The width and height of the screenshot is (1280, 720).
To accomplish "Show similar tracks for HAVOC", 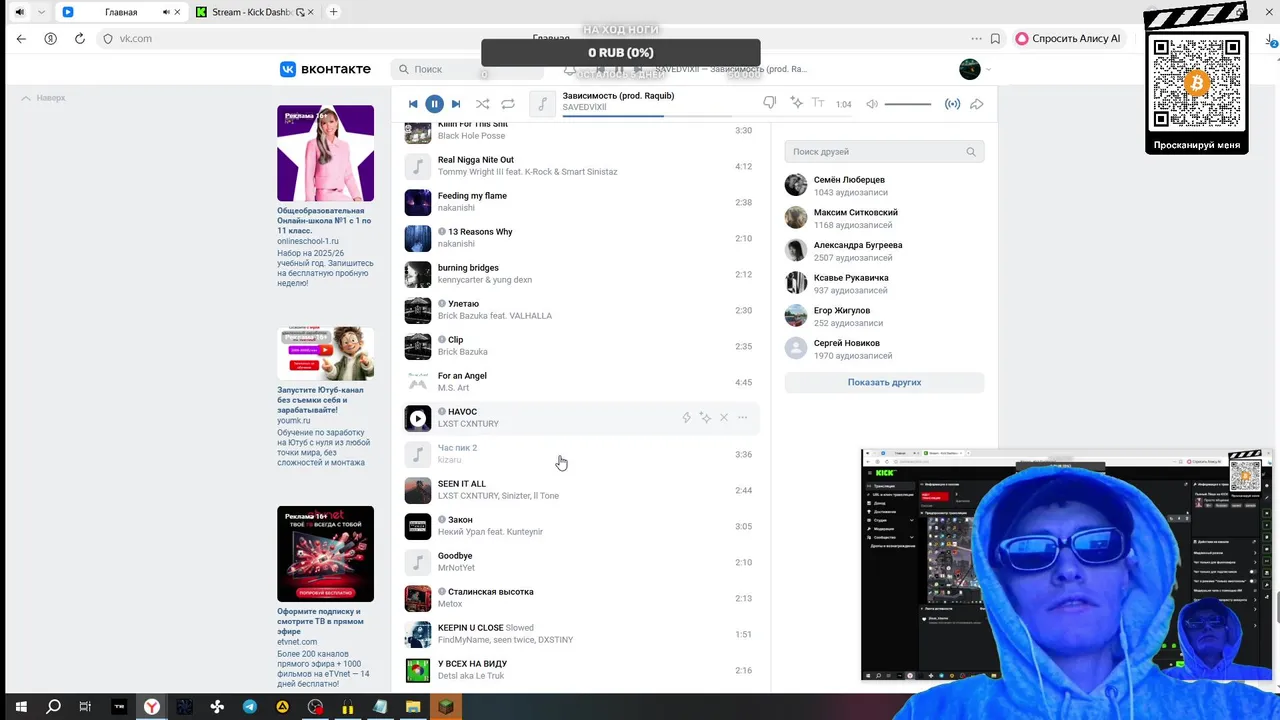I will (x=705, y=418).
